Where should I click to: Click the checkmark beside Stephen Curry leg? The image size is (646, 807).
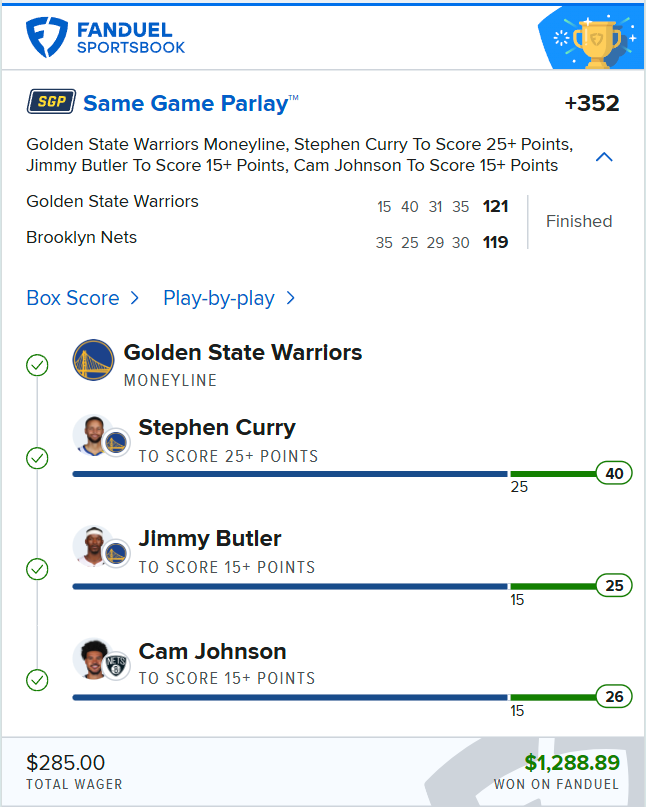coord(37,458)
